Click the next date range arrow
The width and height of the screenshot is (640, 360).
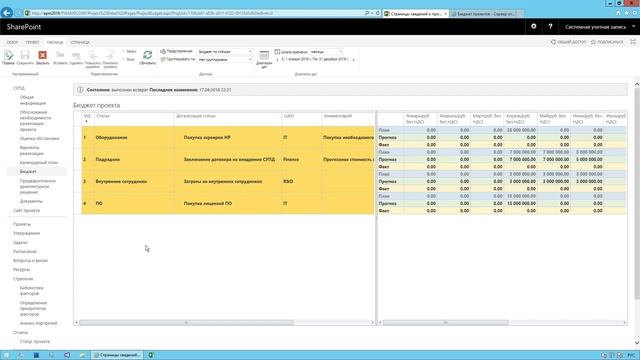pos(353,60)
